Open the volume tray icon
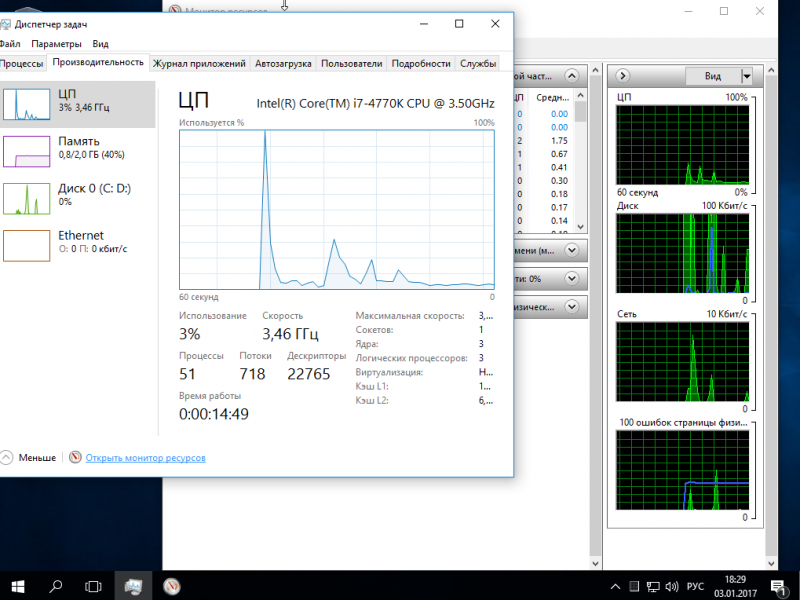This screenshot has height=600, width=800. click(x=672, y=586)
